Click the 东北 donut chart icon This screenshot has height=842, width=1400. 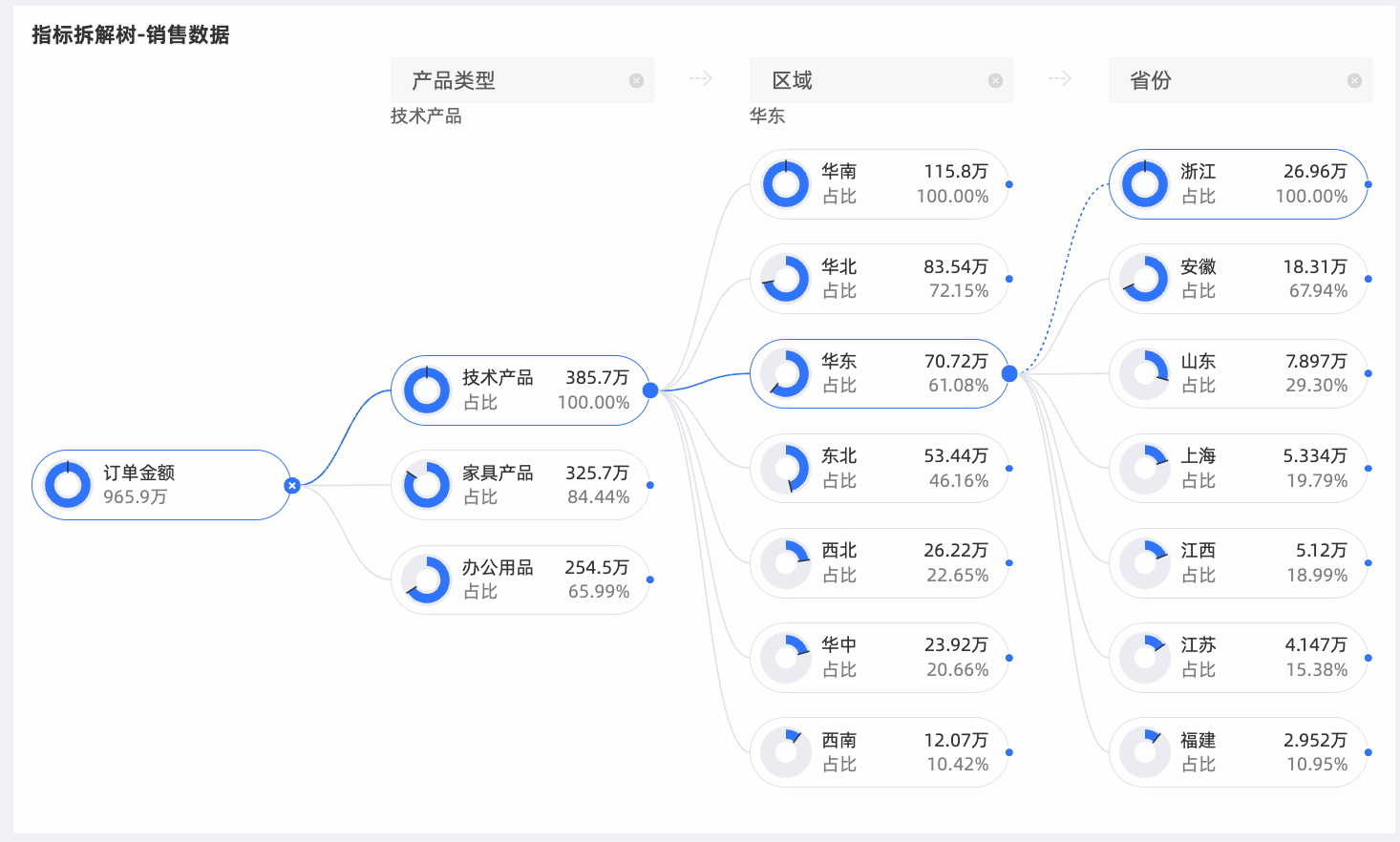(x=786, y=468)
